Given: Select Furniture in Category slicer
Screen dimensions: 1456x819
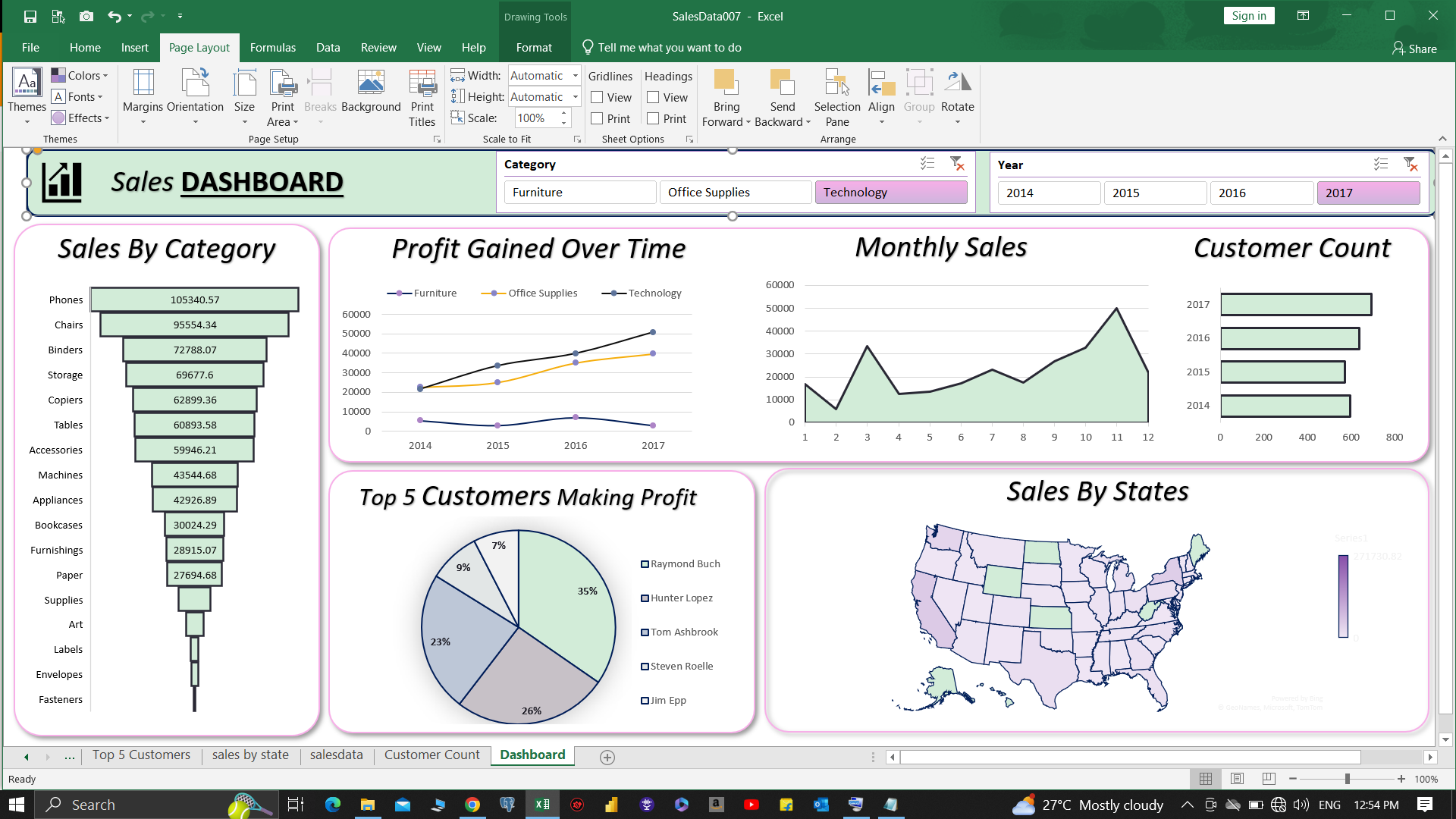Looking at the screenshot, I should click(x=580, y=193).
